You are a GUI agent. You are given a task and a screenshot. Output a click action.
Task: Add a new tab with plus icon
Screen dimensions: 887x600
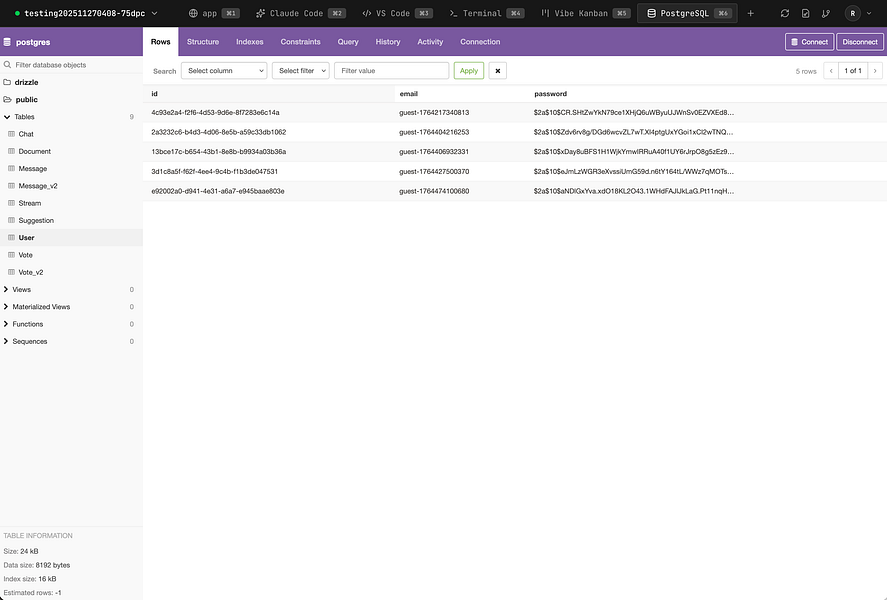tap(751, 13)
